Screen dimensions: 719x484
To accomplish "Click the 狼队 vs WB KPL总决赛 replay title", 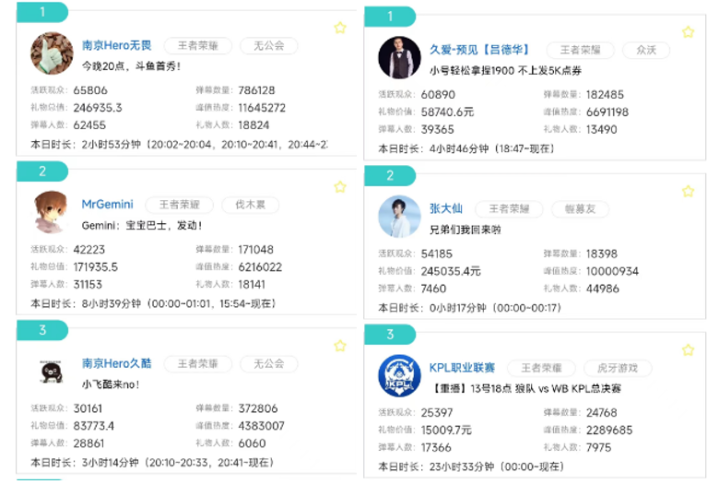I will pos(526,389).
